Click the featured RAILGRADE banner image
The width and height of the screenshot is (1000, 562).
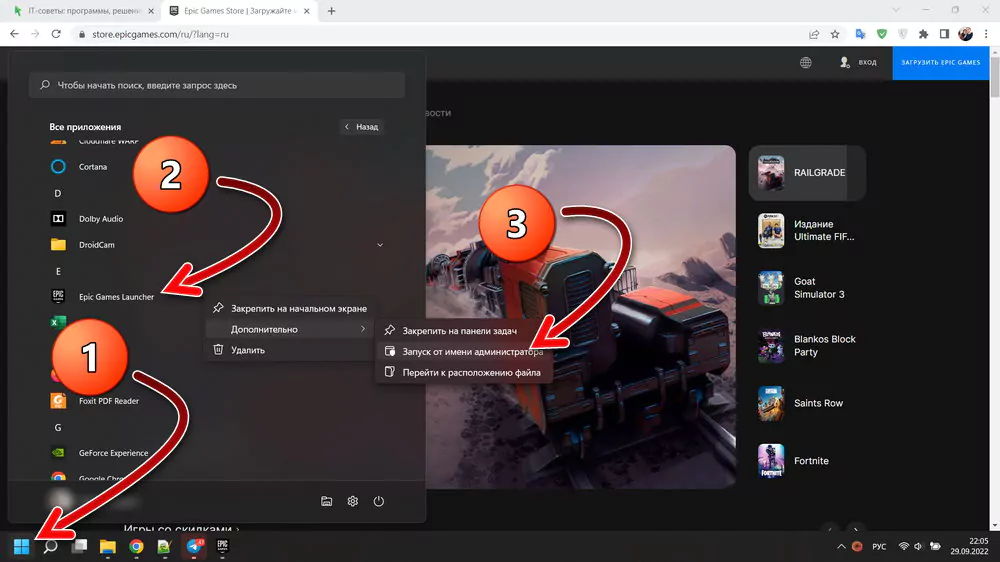(581, 317)
